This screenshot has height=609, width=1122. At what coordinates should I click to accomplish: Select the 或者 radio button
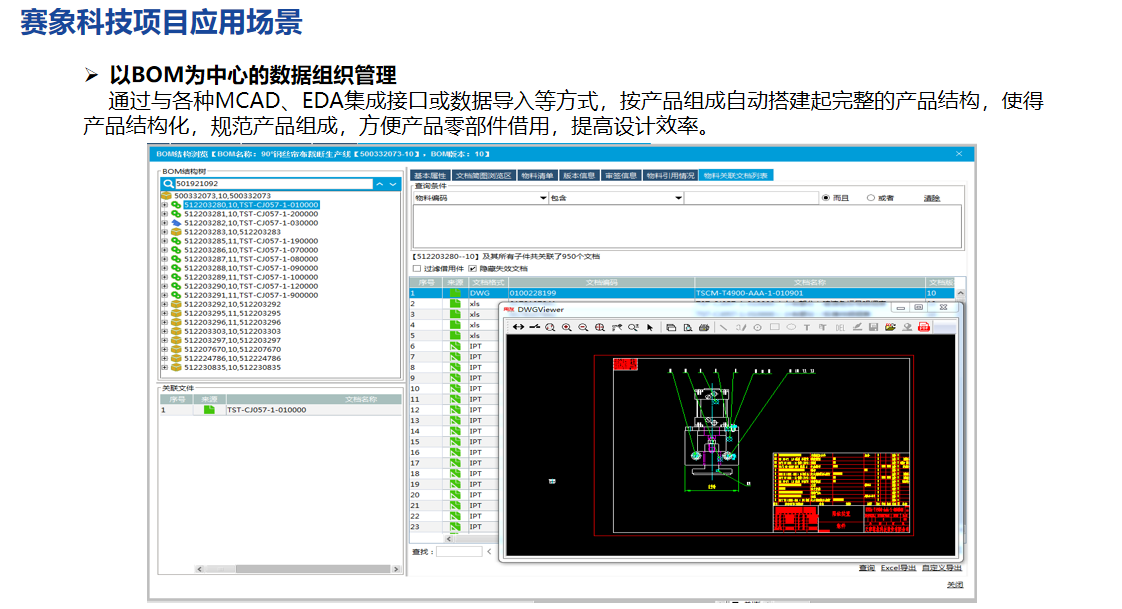[x=870, y=198]
